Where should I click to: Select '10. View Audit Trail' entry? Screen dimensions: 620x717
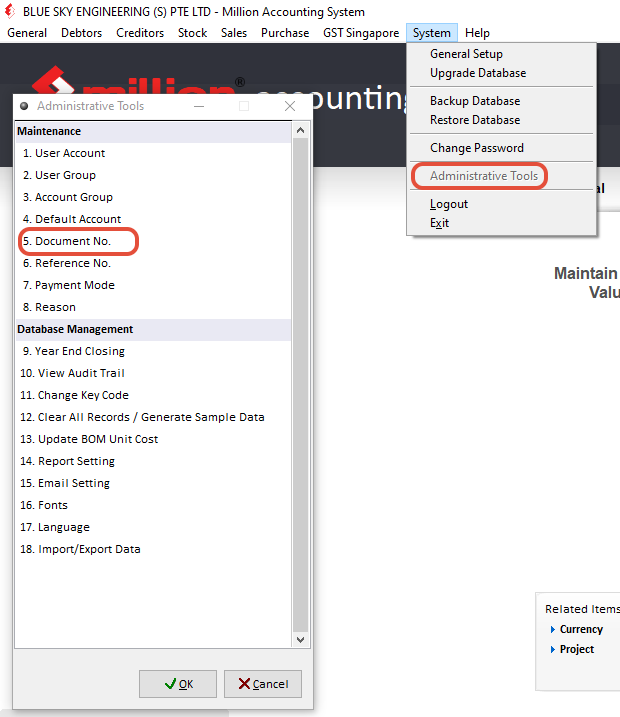coord(154,373)
